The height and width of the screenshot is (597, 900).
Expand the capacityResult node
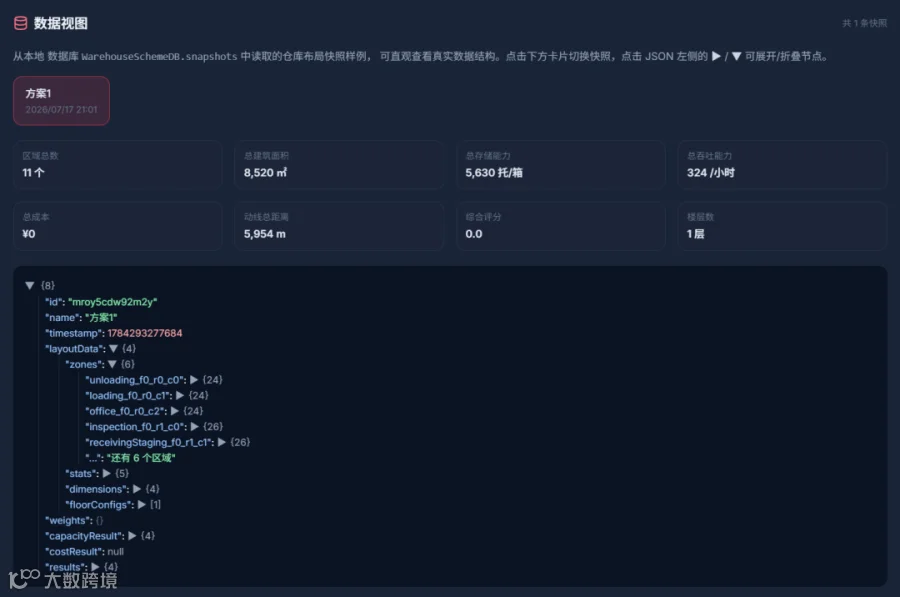(x=132, y=536)
